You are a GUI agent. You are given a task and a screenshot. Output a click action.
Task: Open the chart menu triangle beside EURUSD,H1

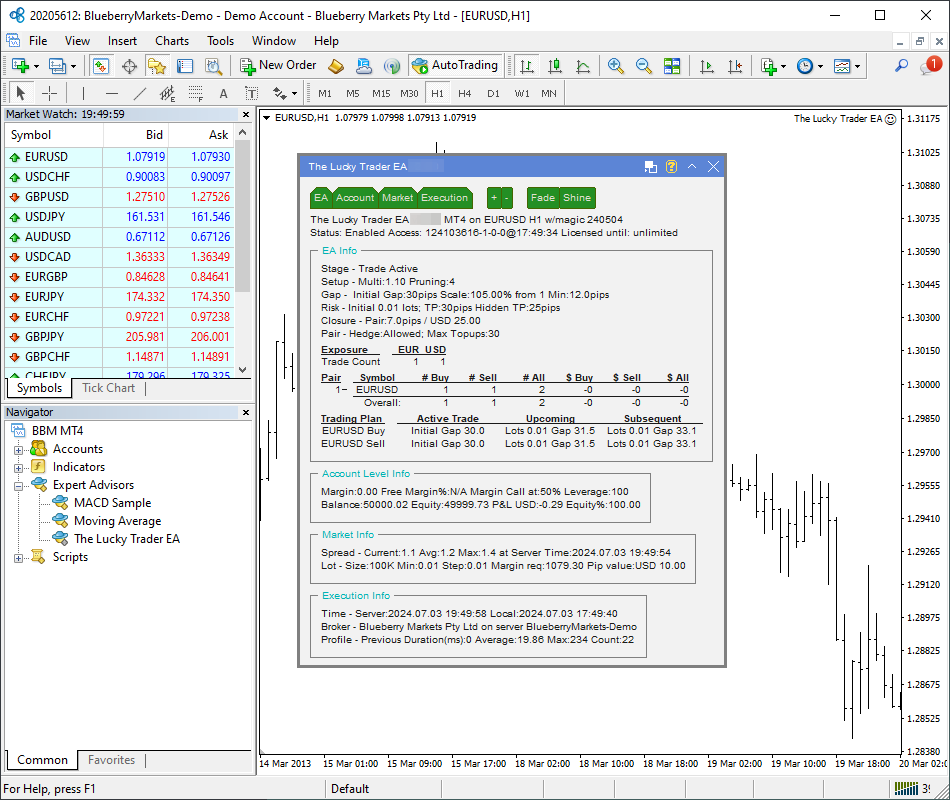266,118
